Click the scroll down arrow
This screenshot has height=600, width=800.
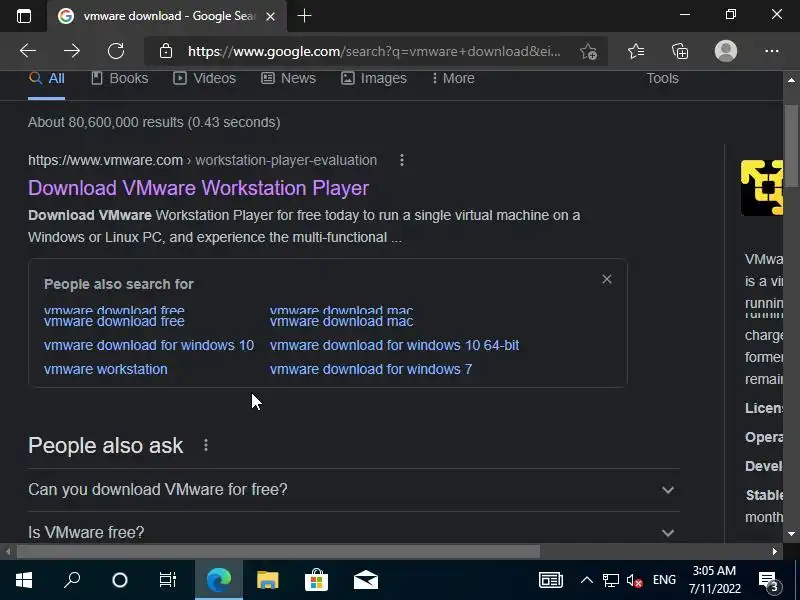click(x=791, y=534)
